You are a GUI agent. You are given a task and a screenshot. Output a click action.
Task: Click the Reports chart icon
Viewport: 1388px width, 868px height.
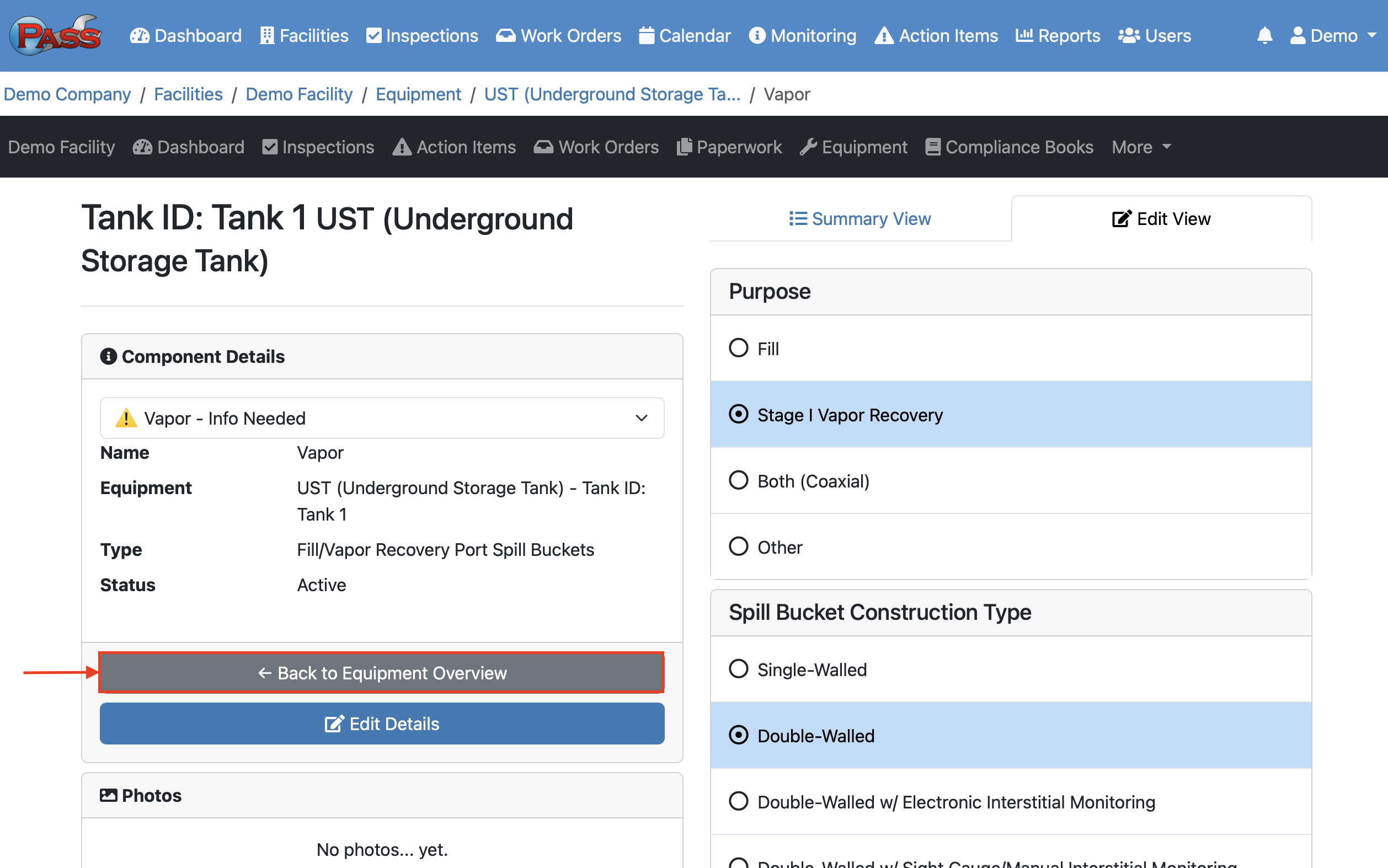click(x=1024, y=36)
